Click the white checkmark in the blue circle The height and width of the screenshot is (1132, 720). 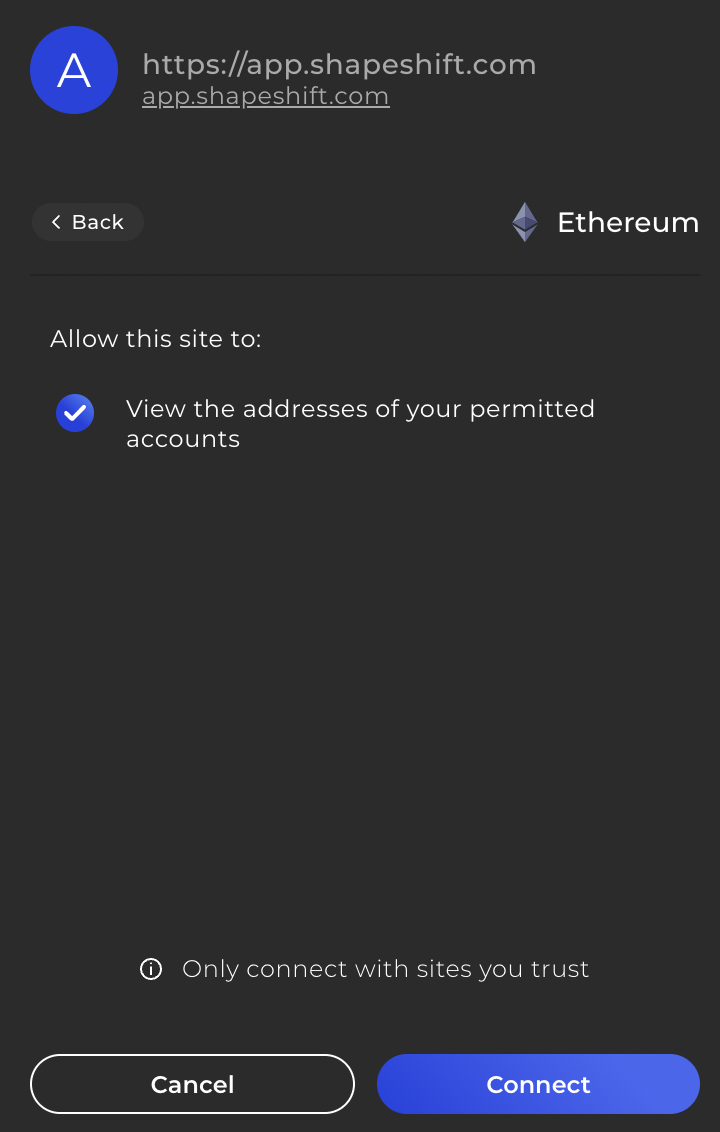click(75, 413)
